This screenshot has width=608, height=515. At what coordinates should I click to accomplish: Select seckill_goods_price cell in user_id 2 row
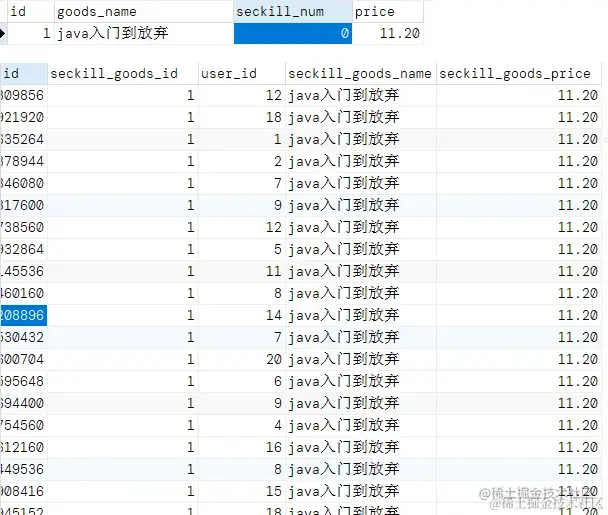coord(519,161)
